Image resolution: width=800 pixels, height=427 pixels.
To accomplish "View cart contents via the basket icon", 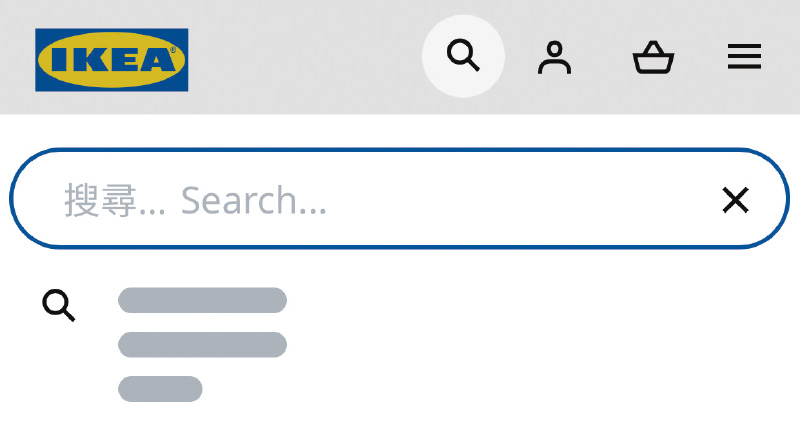I will [x=654, y=57].
